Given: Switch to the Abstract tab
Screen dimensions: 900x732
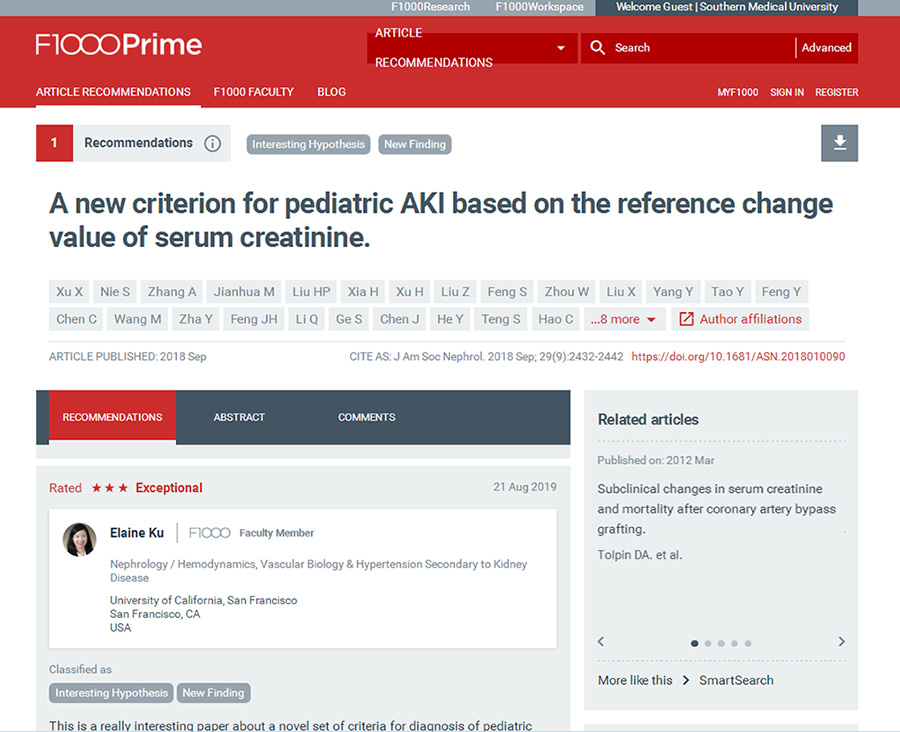Looking at the screenshot, I should pos(239,417).
